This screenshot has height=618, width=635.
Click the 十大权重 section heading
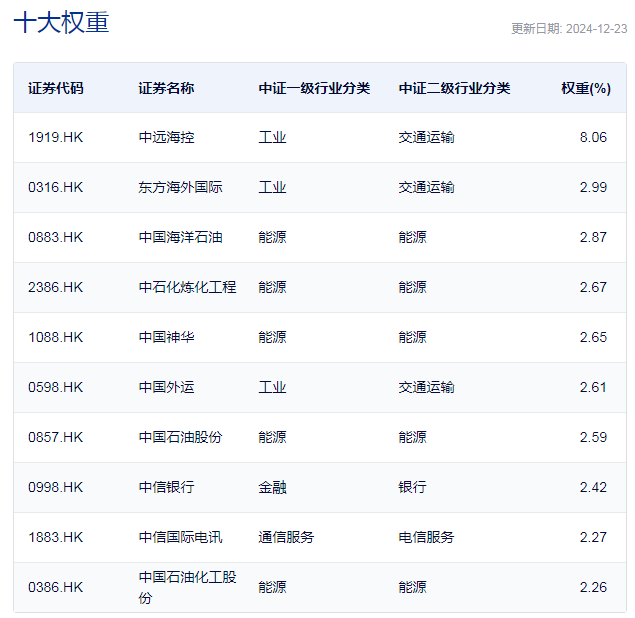click(61, 23)
